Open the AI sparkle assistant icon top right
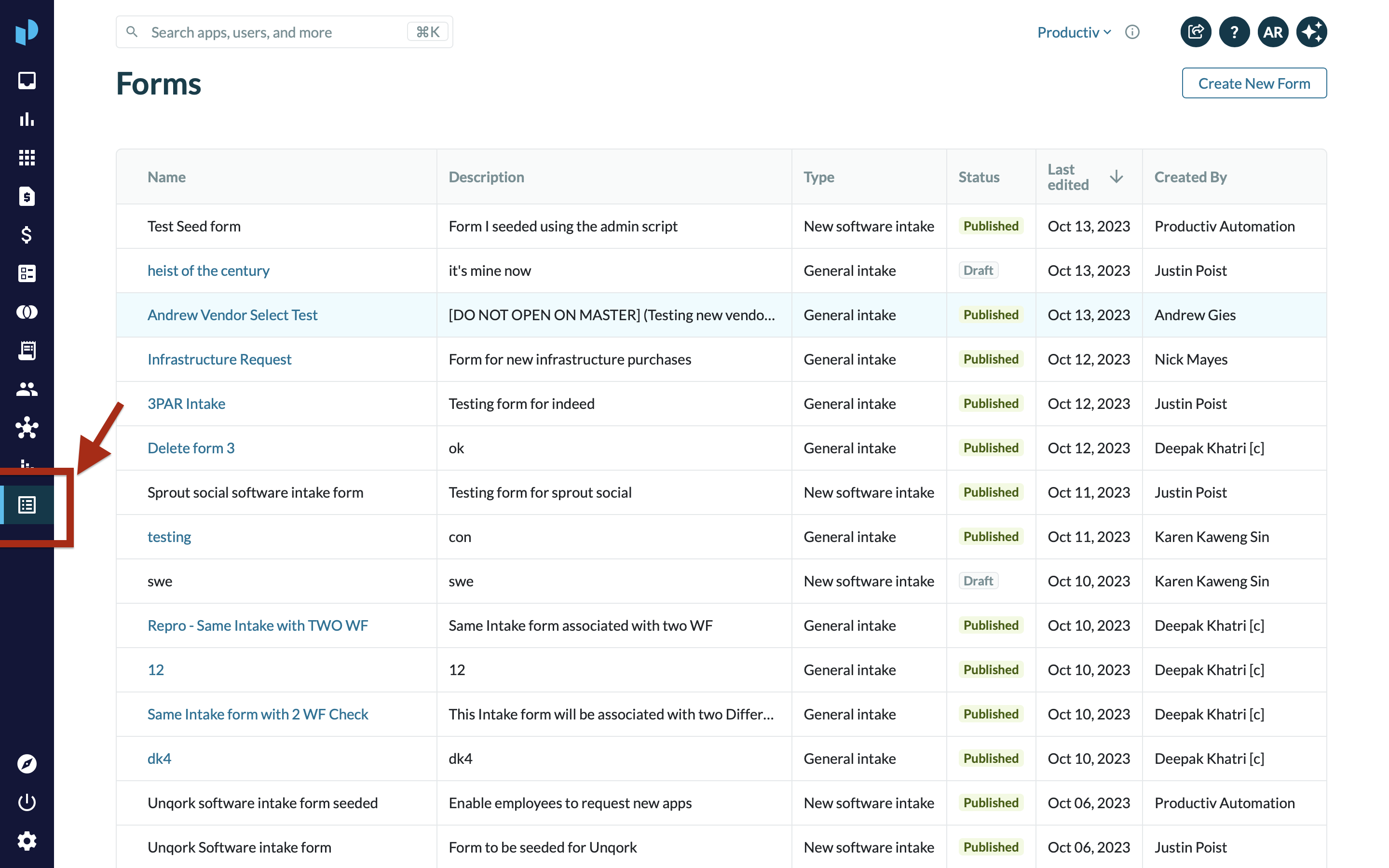This screenshot has height=868, width=1389. pyautogui.click(x=1311, y=31)
